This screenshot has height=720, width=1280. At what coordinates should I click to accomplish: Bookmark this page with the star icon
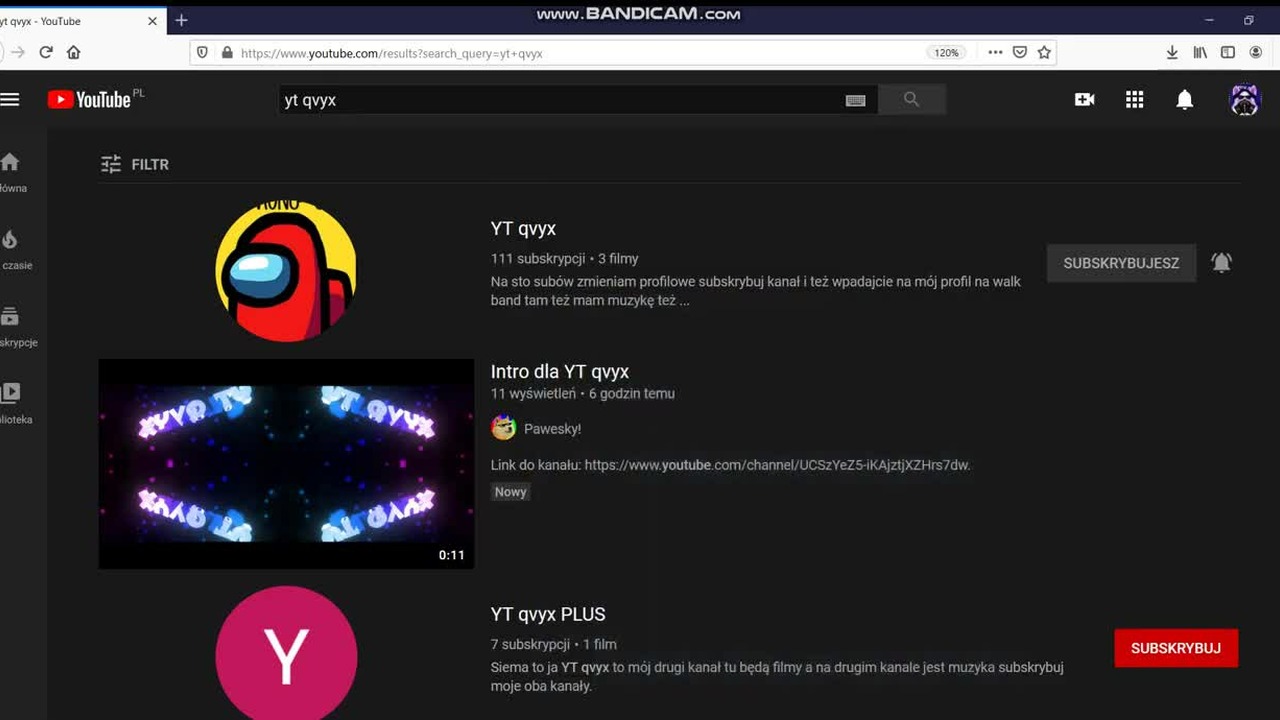tap(1044, 52)
